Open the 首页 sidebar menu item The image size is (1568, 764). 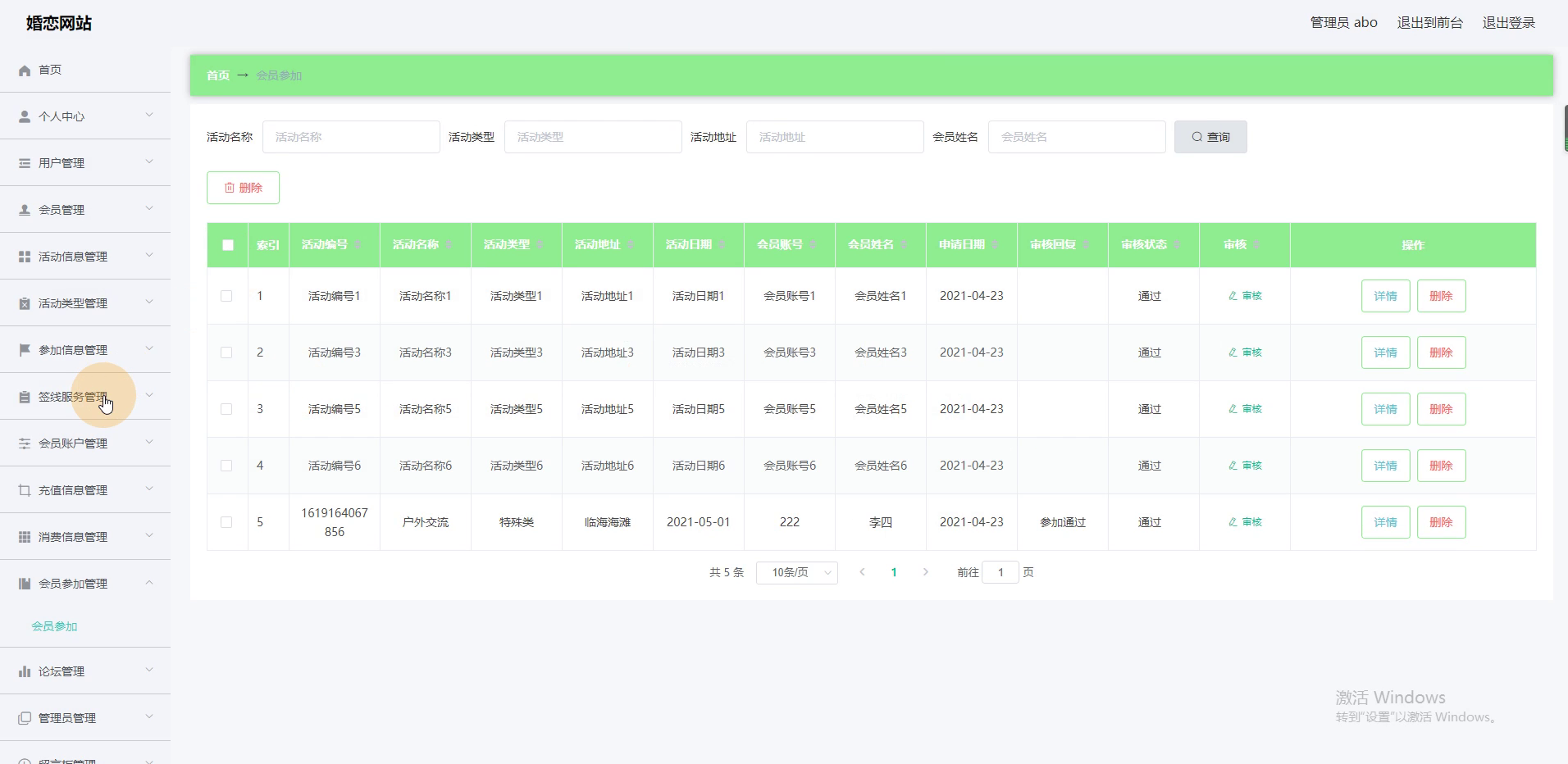pyautogui.click(x=85, y=70)
